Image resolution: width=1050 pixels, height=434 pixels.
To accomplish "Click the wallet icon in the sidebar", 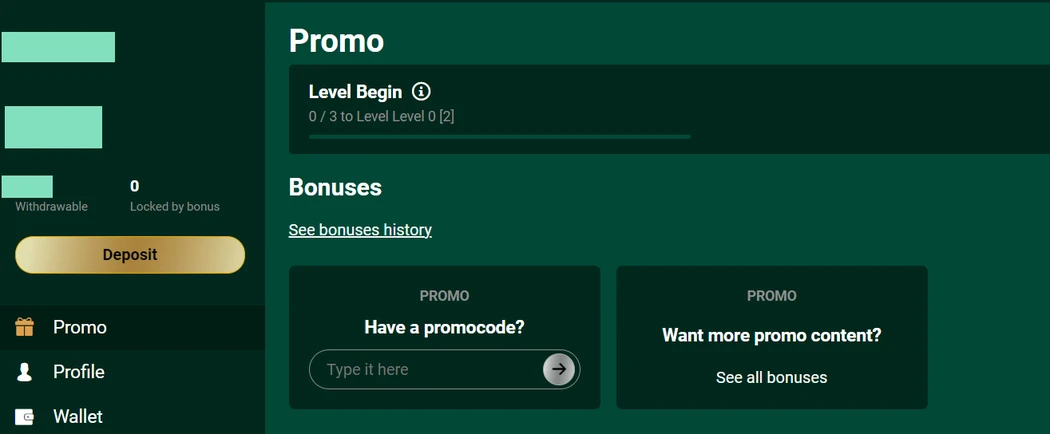I will [25, 416].
